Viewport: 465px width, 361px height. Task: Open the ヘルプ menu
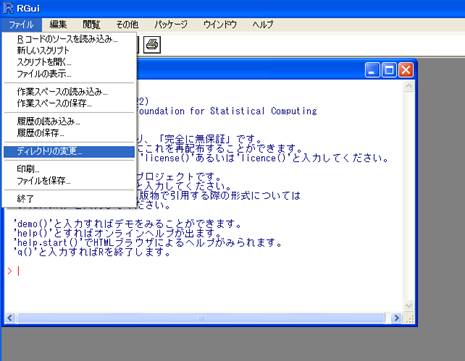click(x=263, y=24)
